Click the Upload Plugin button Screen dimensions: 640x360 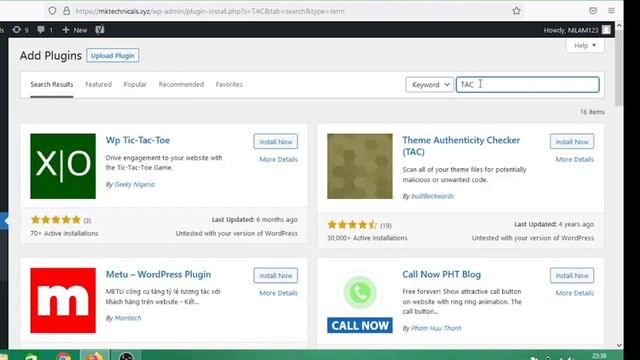click(x=113, y=56)
